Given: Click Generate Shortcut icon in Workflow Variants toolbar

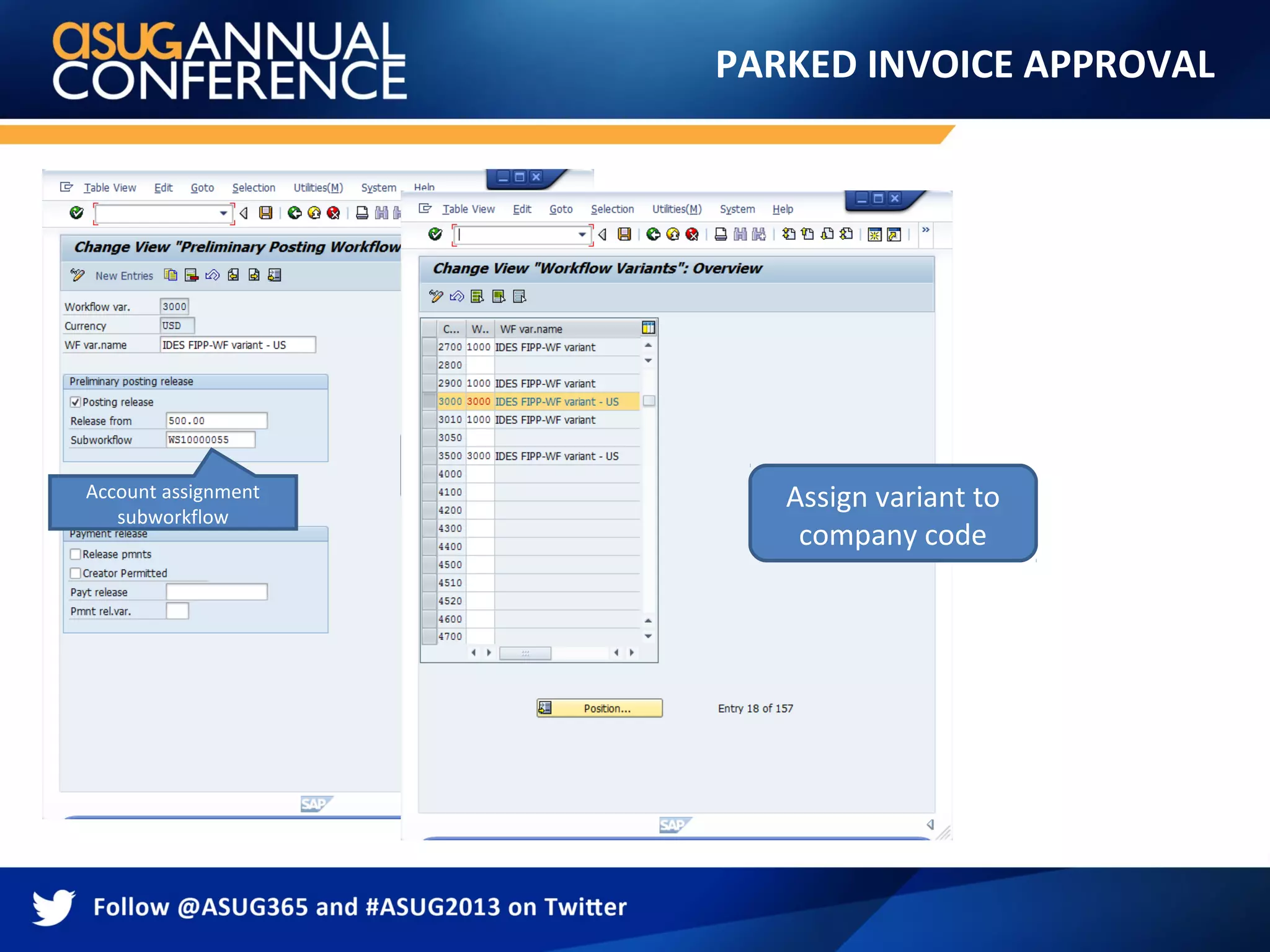Looking at the screenshot, I should tap(894, 234).
